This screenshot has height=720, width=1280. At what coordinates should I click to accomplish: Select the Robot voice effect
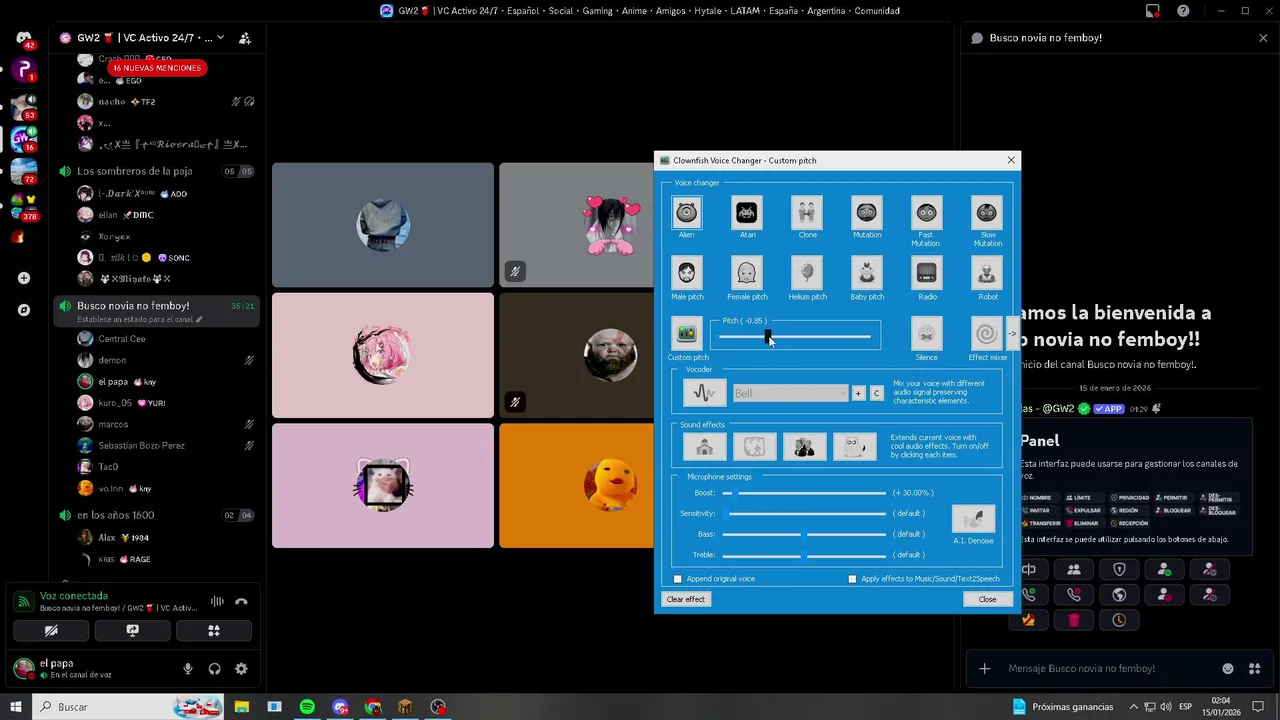(987, 272)
